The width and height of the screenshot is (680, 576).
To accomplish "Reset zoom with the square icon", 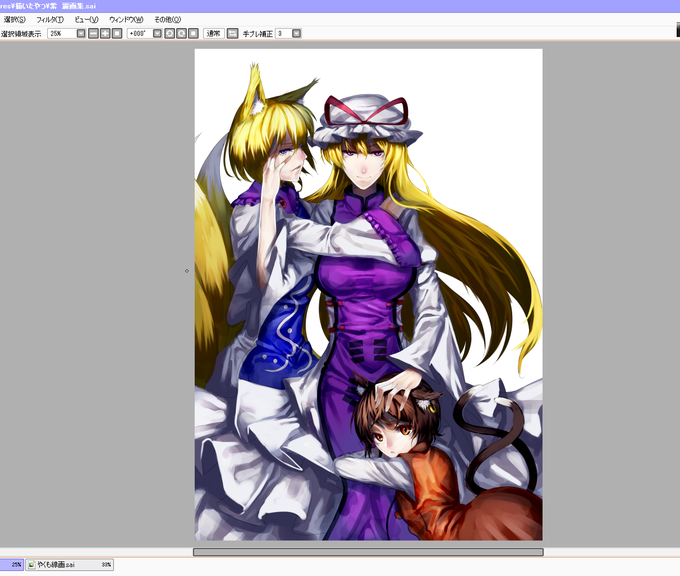I will [x=117, y=33].
